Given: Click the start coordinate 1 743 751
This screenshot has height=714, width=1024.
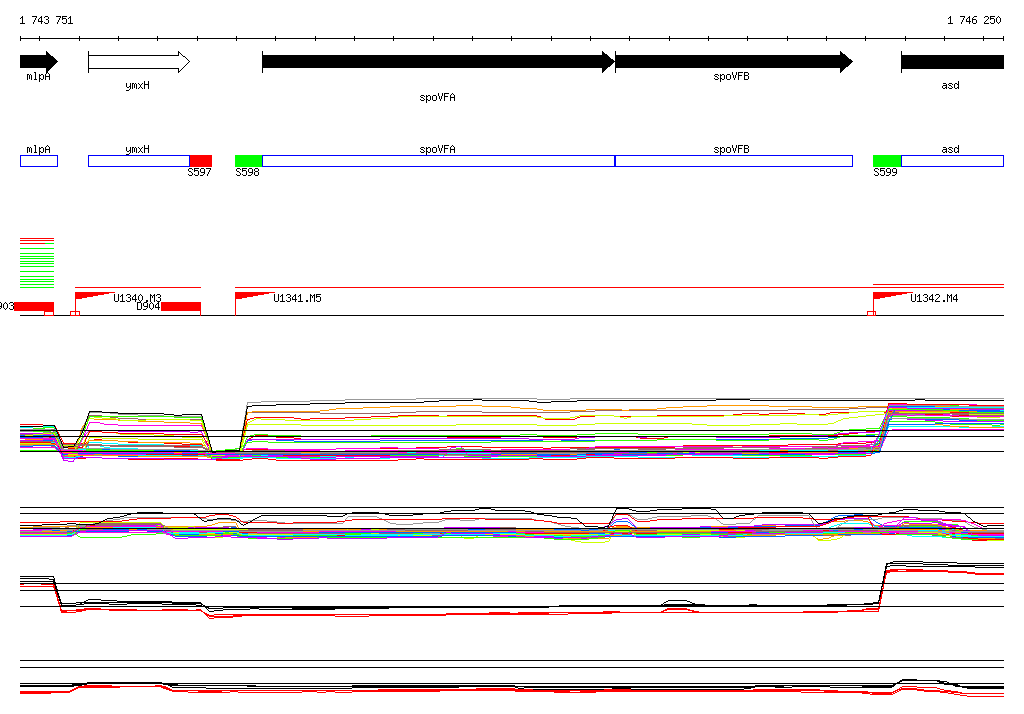Looking at the screenshot, I should coord(46,20).
